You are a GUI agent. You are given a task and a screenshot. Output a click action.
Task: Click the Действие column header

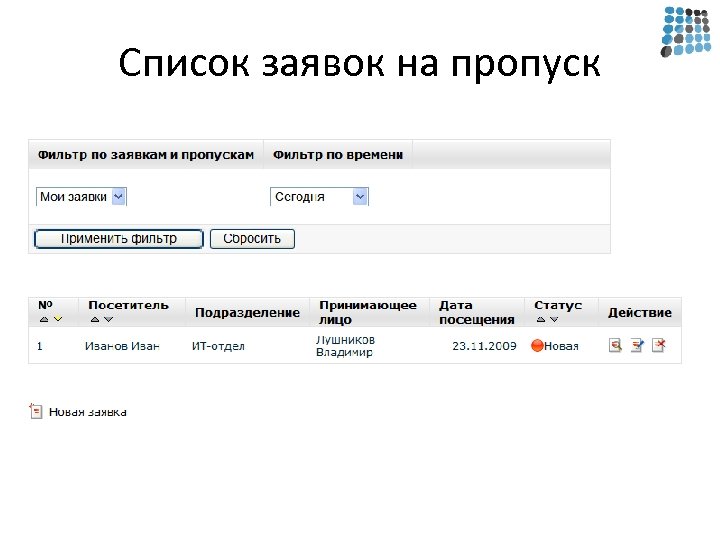pyautogui.click(x=640, y=313)
